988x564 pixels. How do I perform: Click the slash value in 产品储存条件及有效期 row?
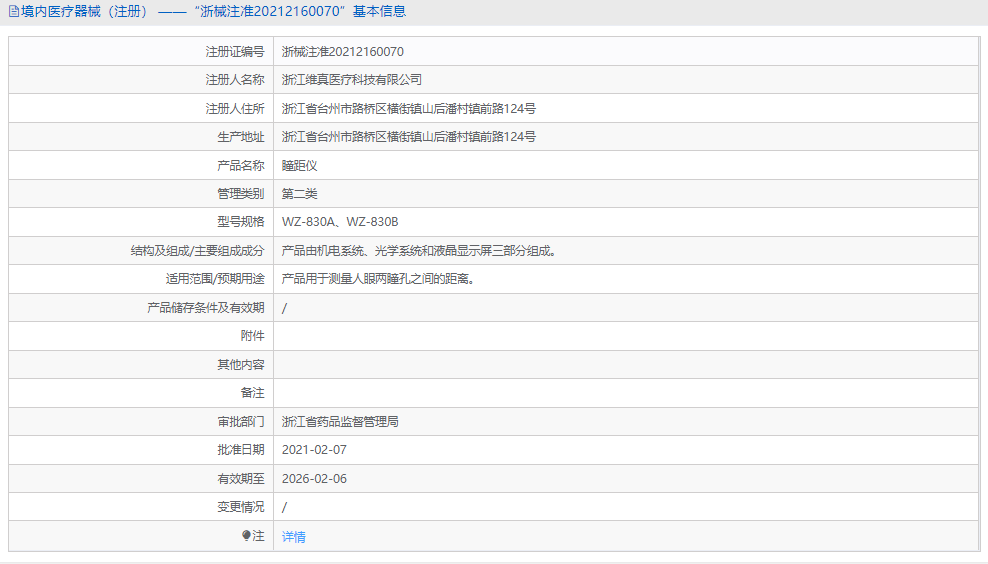(x=284, y=308)
